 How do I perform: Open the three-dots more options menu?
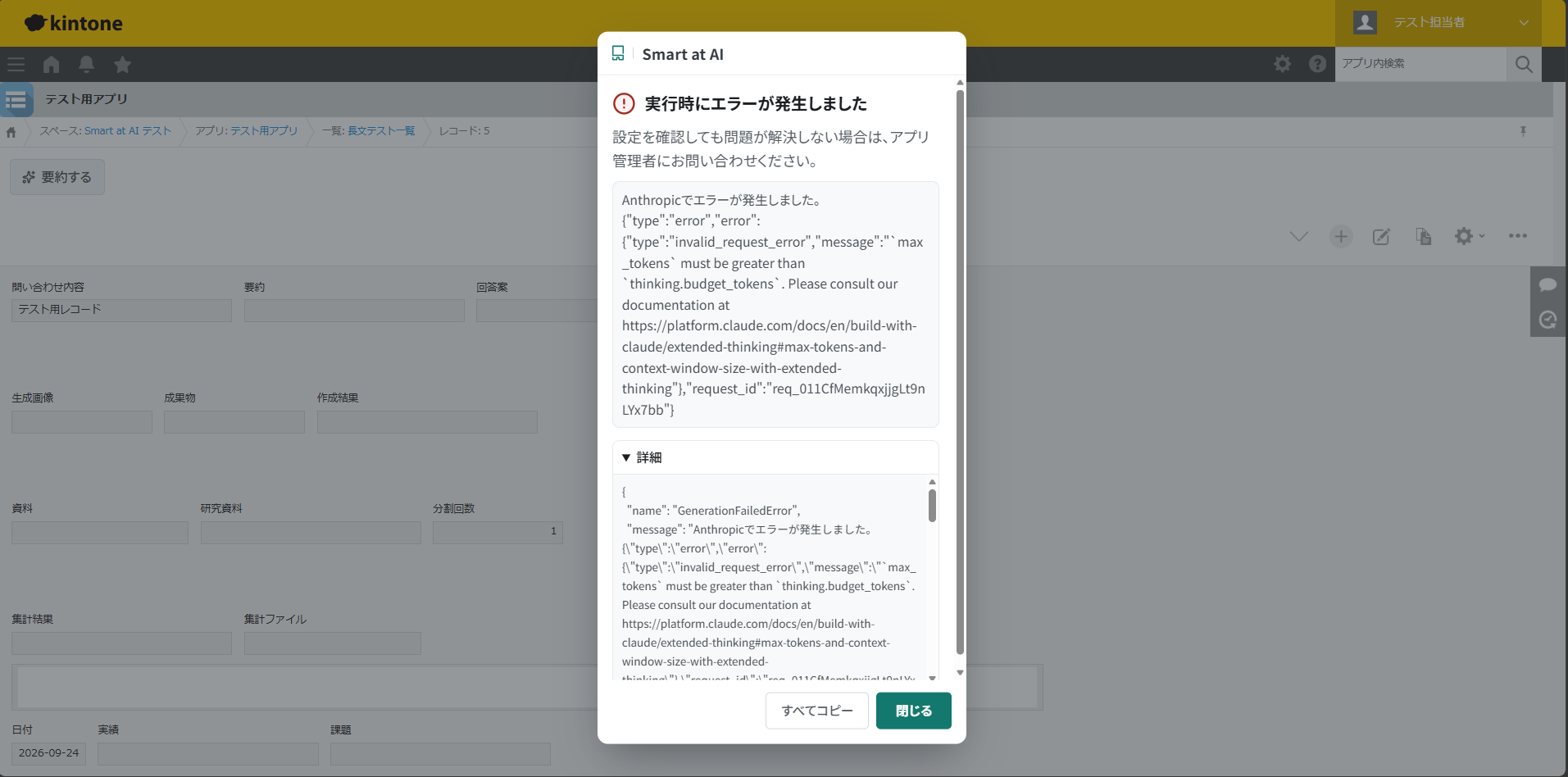[x=1517, y=236]
